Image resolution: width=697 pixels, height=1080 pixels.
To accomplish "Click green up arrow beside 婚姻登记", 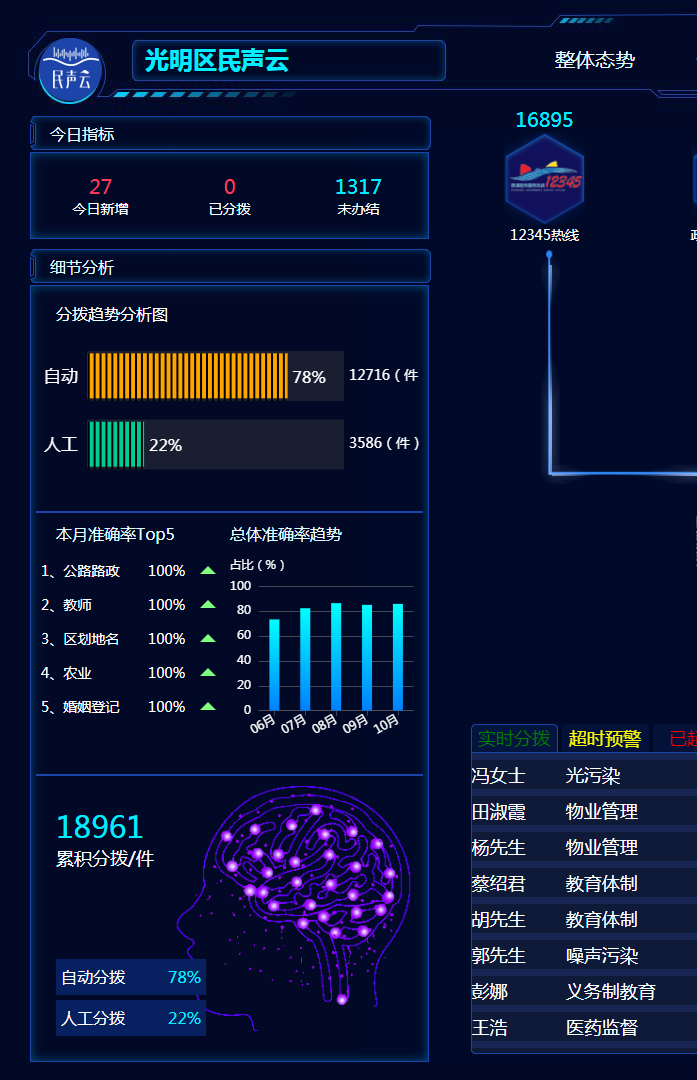I will tap(208, 707).
